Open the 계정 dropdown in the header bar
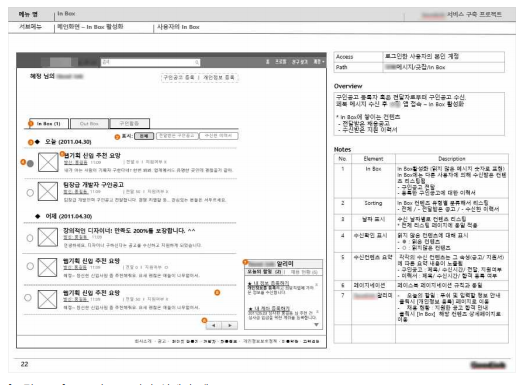This screenshot has width=521, height=385. pyautogui.click(x=319, y=62)
